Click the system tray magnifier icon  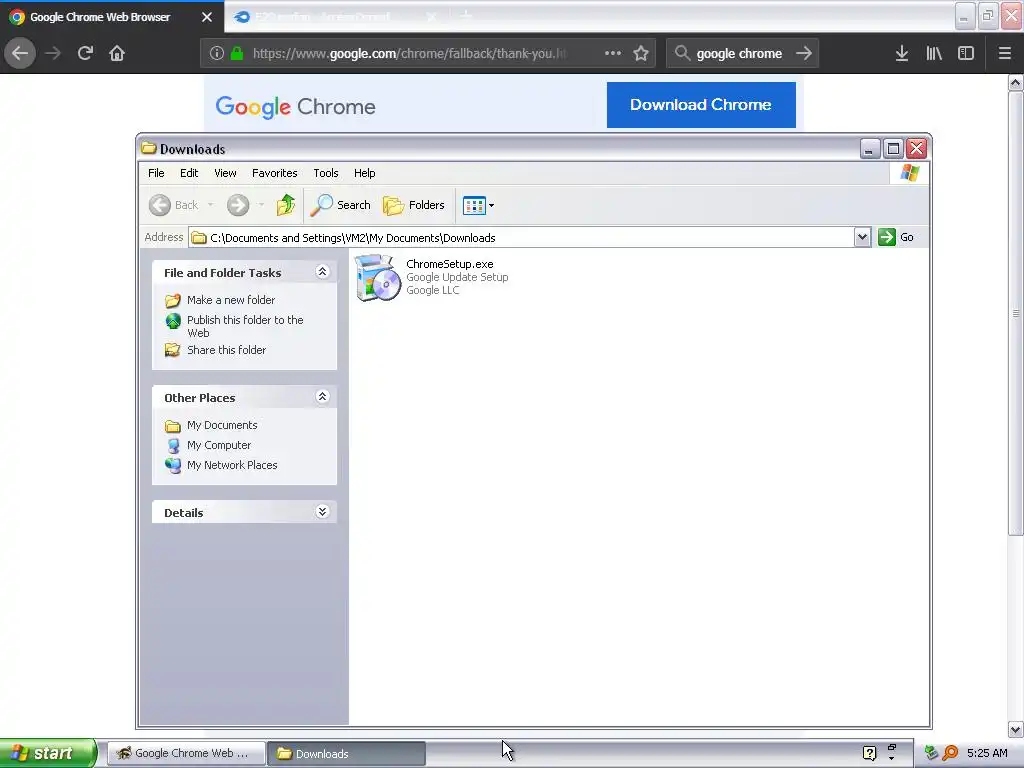pyautogui.click(x=950, y=753)
